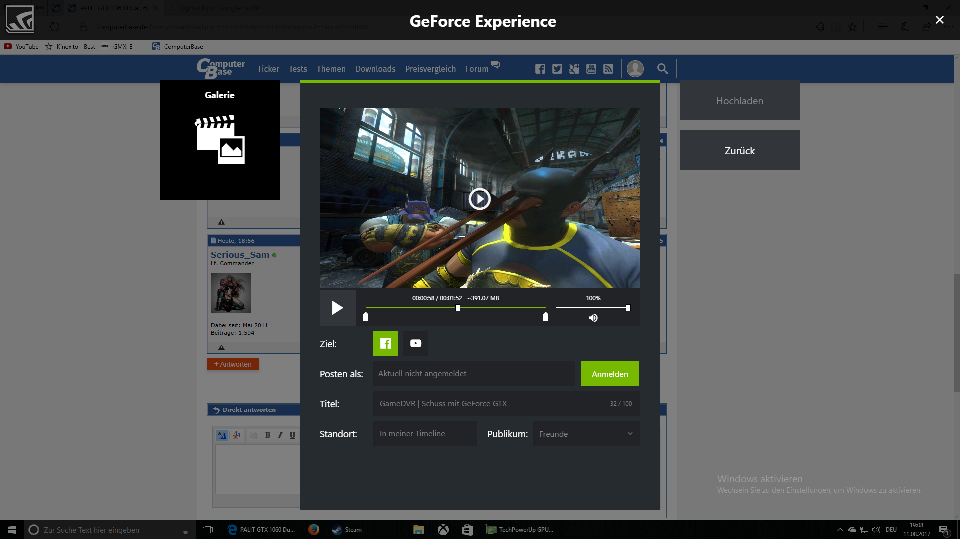The width and height of the screenshot is (964, 539).
Task: Open the Ticker menu on ComputerBase
Action: click(x=268, y=69)
